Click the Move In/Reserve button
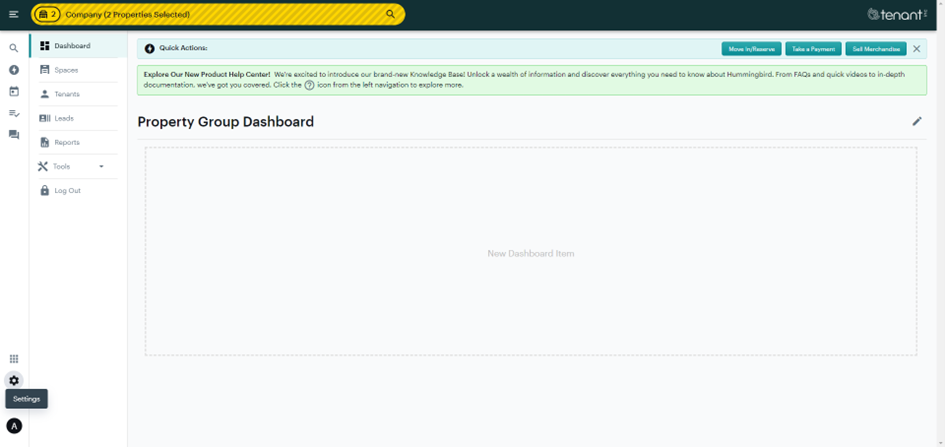This screenshot has width=945, height=447. coord(751,49)
